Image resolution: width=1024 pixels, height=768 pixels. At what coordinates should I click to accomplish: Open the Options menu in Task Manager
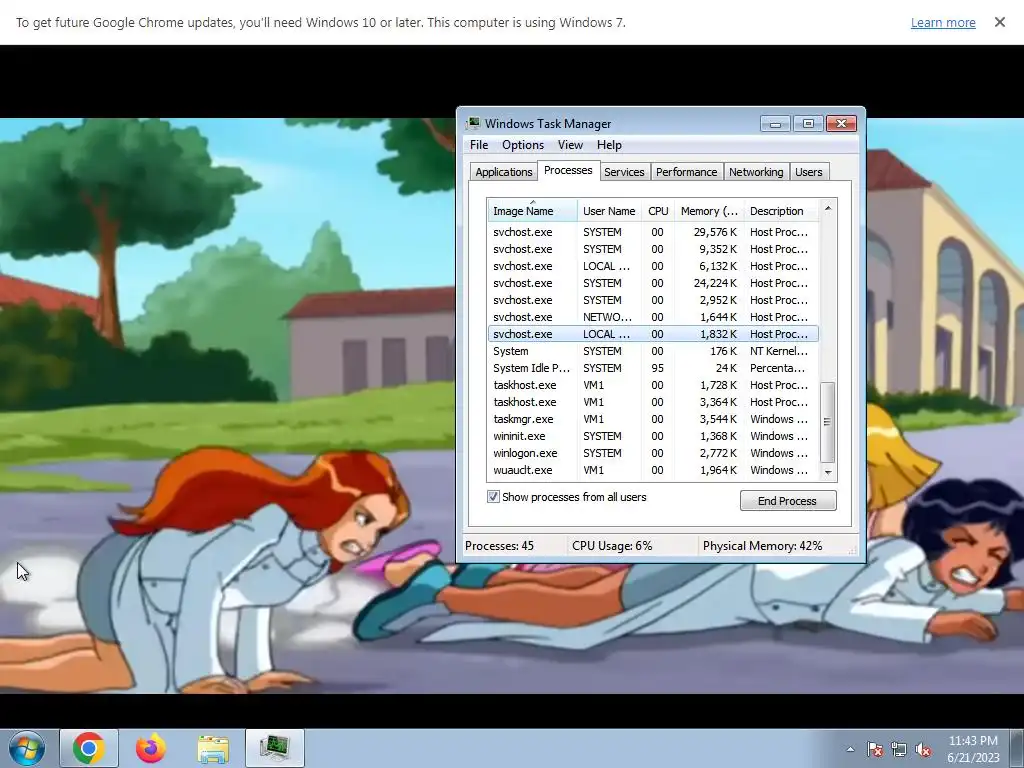pyautogui.click(x=522, y=145)
